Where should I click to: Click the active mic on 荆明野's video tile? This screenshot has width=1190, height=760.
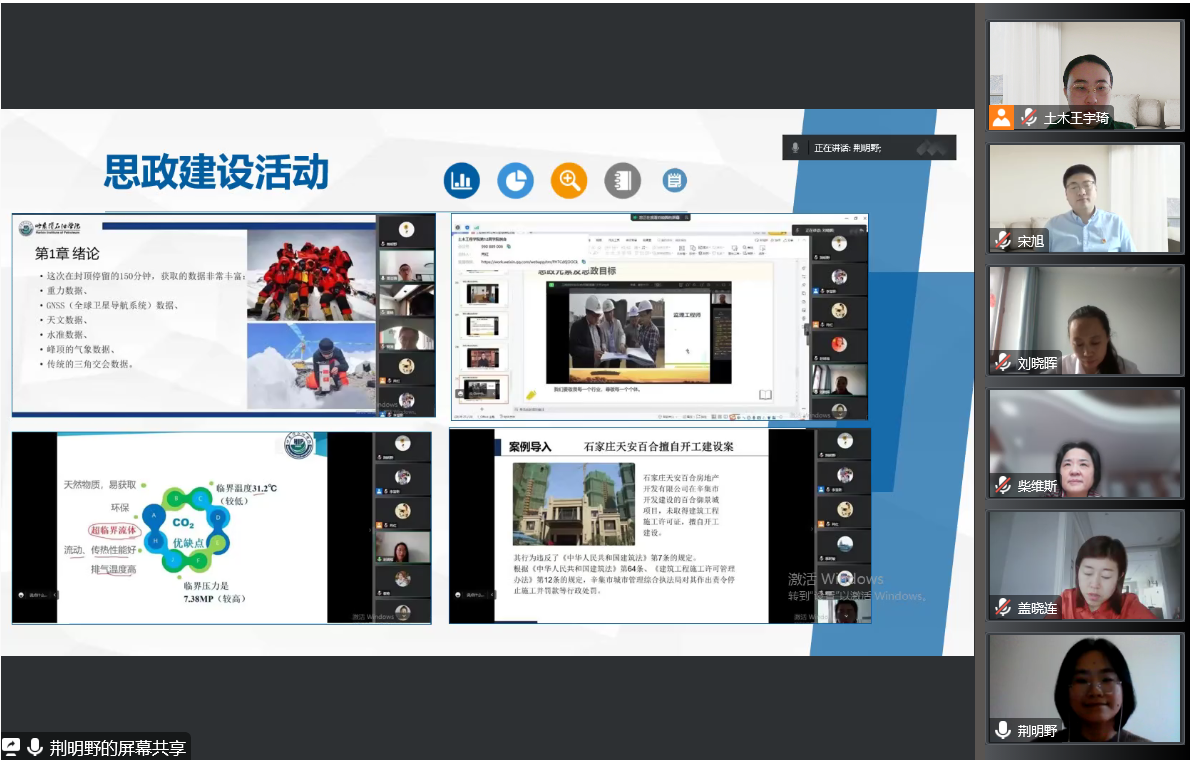pyautogui.click(x=1003, y=730)
